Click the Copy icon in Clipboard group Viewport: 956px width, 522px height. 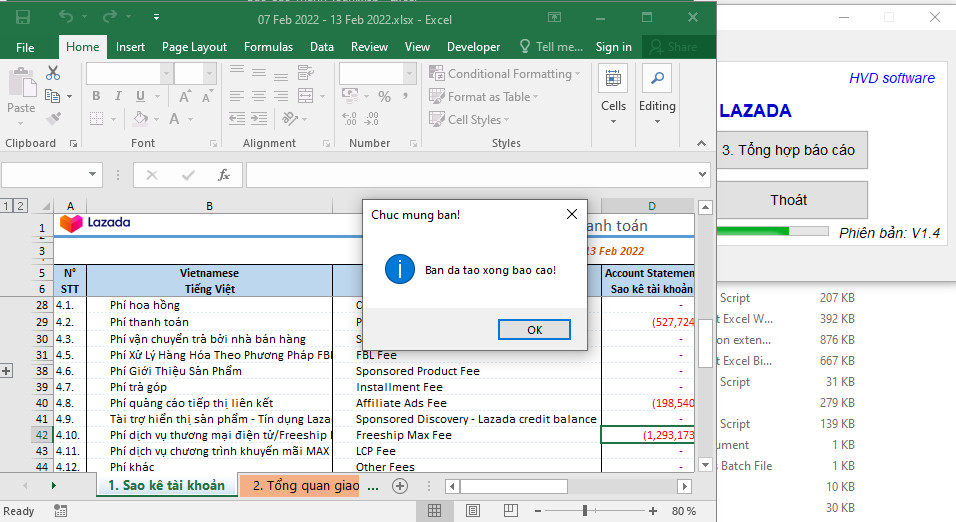[52, 96]
